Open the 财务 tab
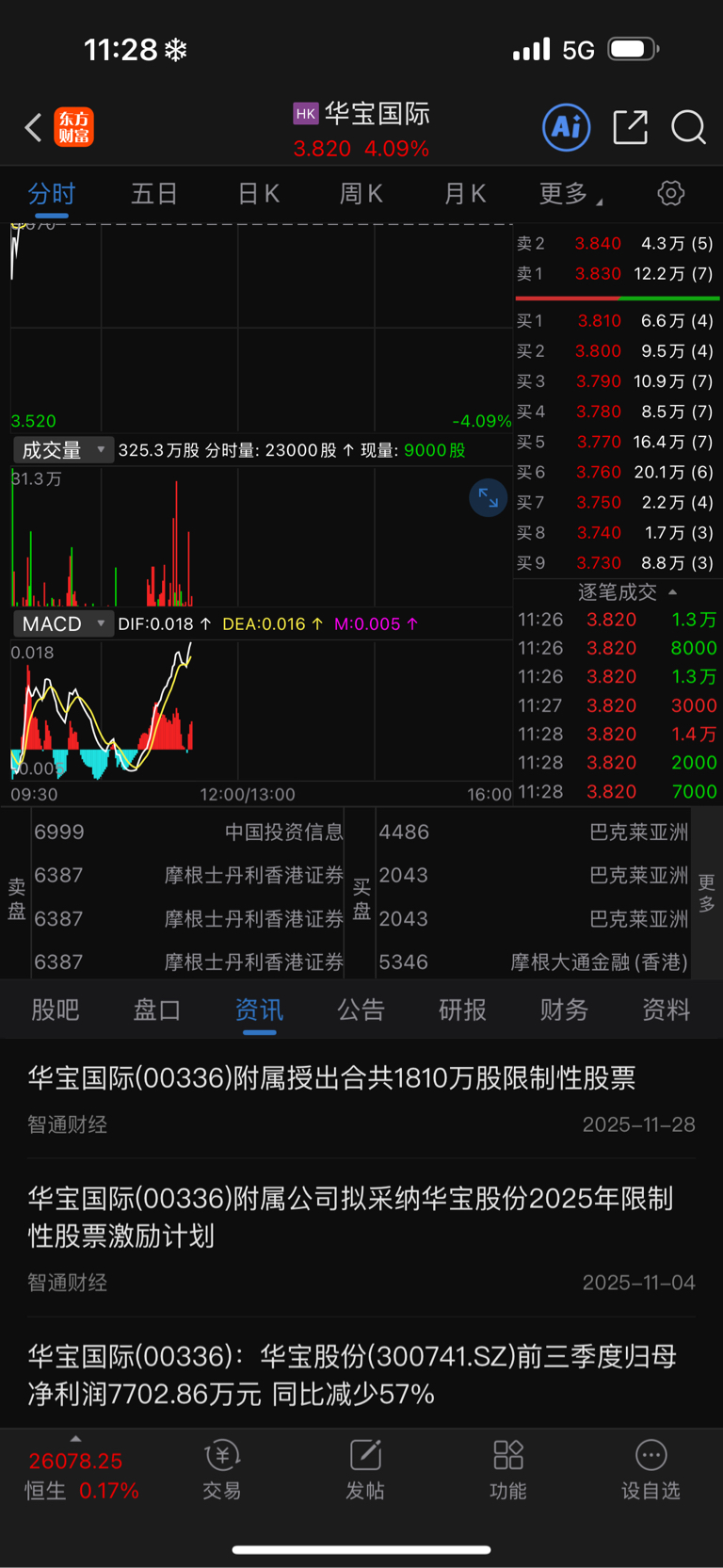 564,1010
